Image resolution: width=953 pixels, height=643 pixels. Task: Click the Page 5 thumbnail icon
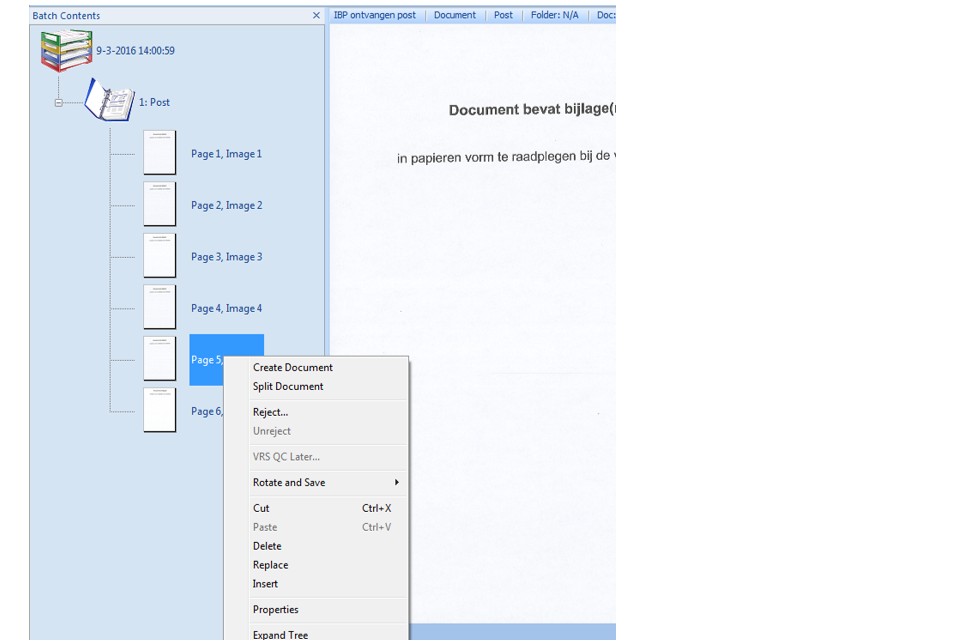[x=159, y=359]
